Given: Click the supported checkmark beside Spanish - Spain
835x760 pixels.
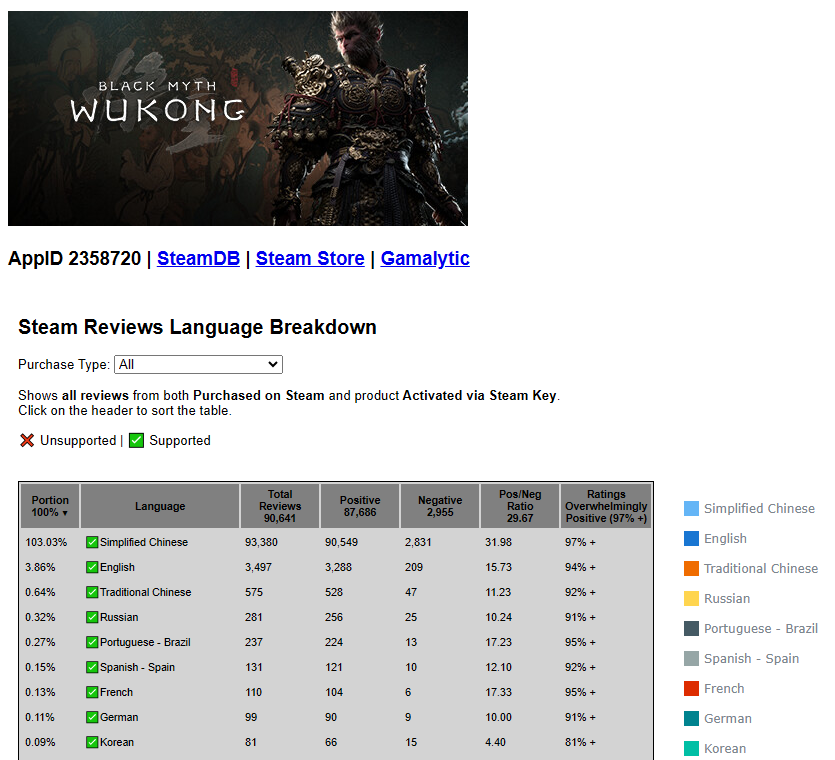Looking at the screenshot, I should pyautogui.click(x=92, y=667).
